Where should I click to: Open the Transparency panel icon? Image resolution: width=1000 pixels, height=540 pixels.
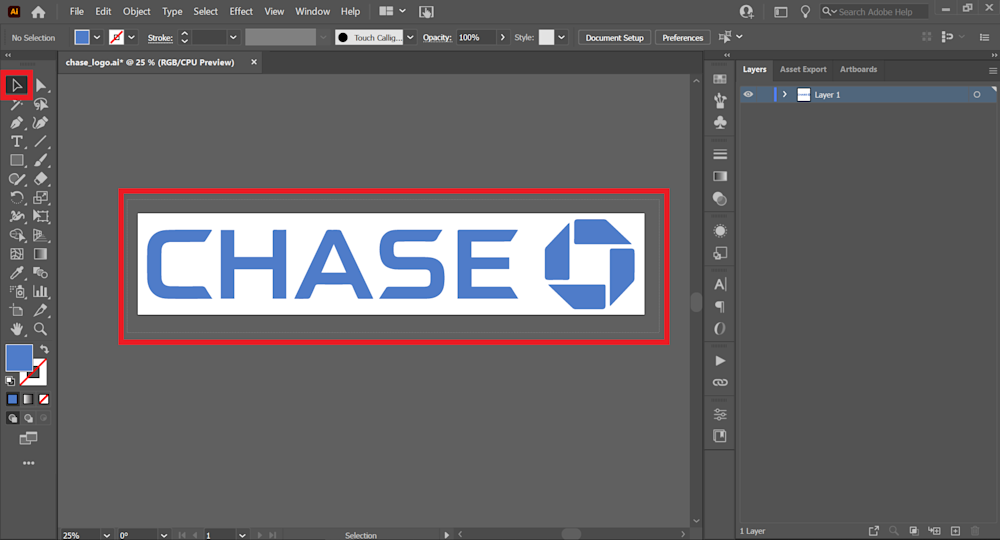(720, 200)
